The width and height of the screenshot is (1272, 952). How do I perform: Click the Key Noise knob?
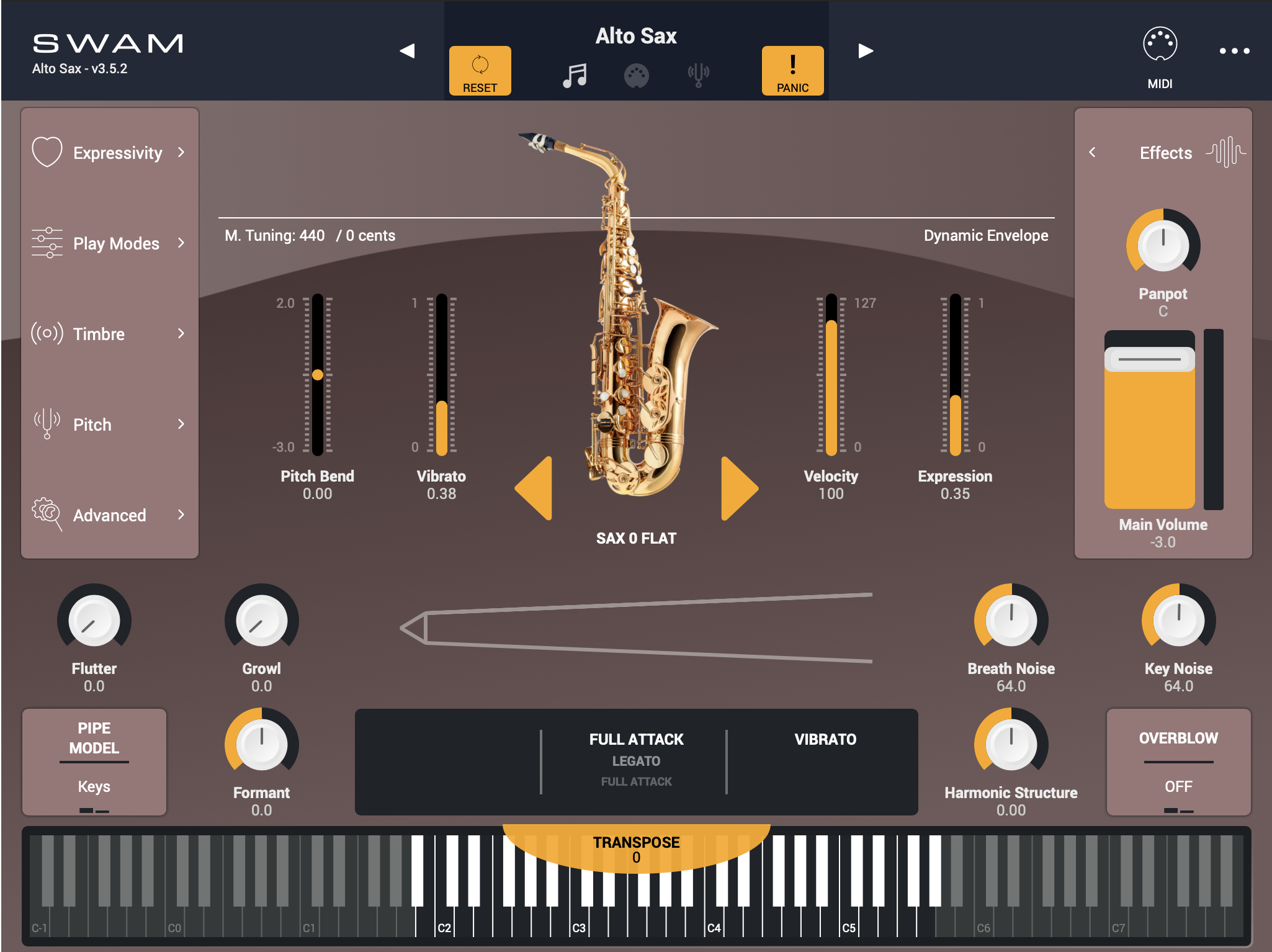coord(1178,621)
